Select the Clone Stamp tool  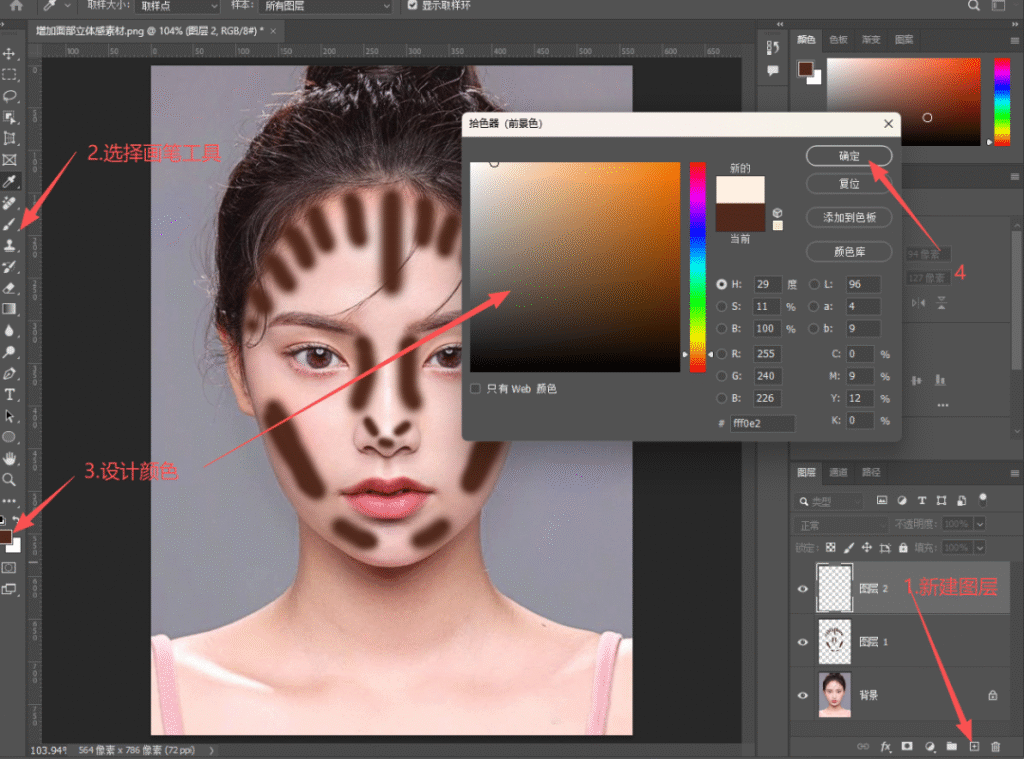pyautogui.click(x=9, y=246)
